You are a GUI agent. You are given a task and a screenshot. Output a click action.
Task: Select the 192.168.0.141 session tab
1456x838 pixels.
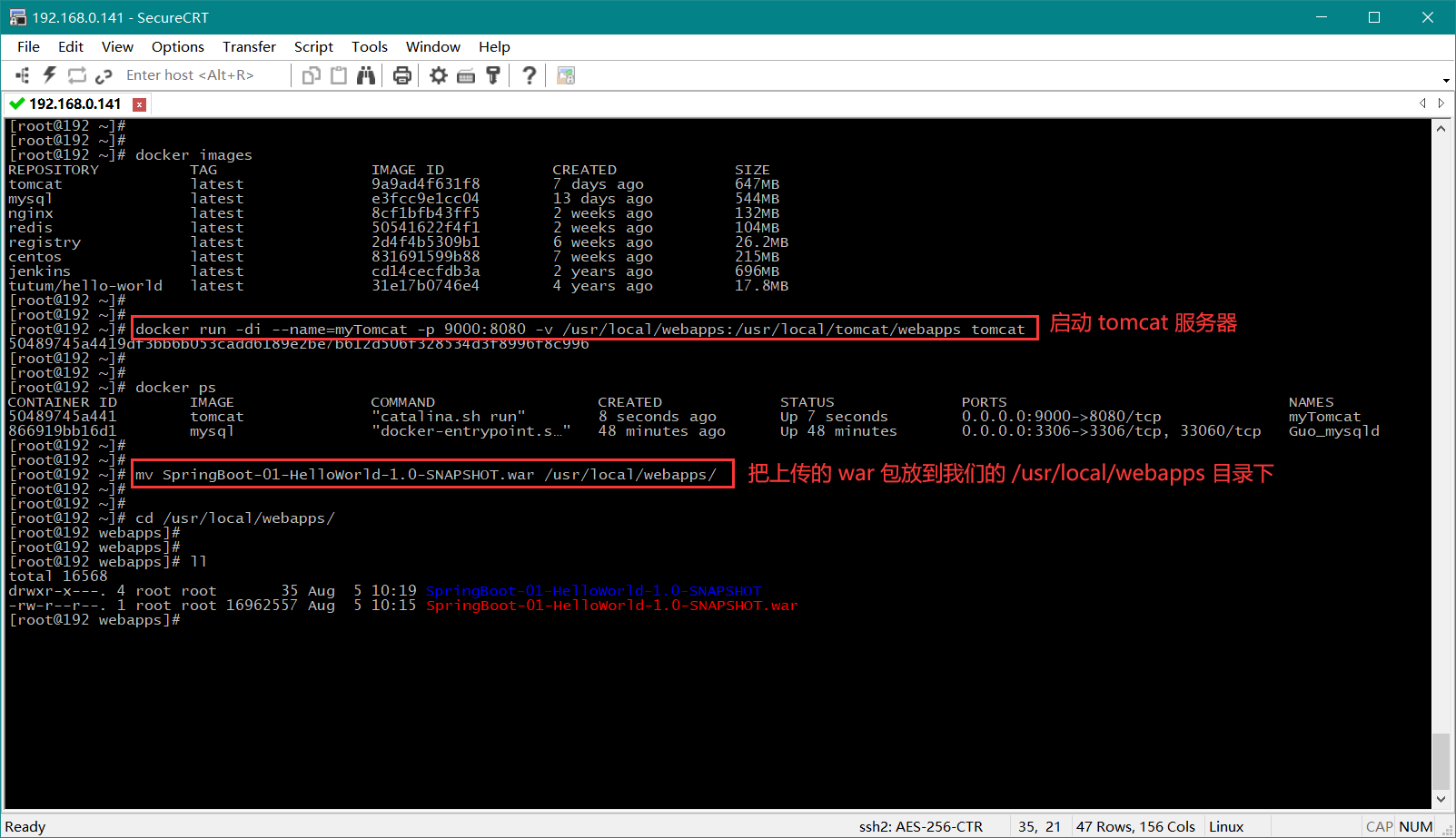coord(74,104)
